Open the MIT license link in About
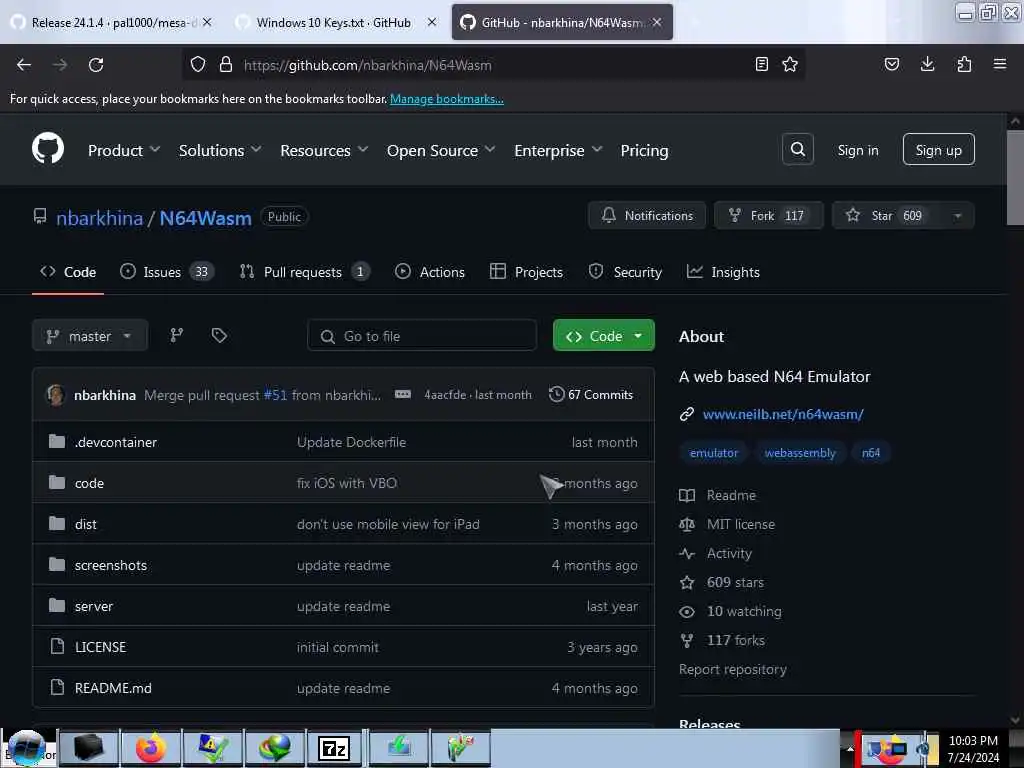 point(741,524)
